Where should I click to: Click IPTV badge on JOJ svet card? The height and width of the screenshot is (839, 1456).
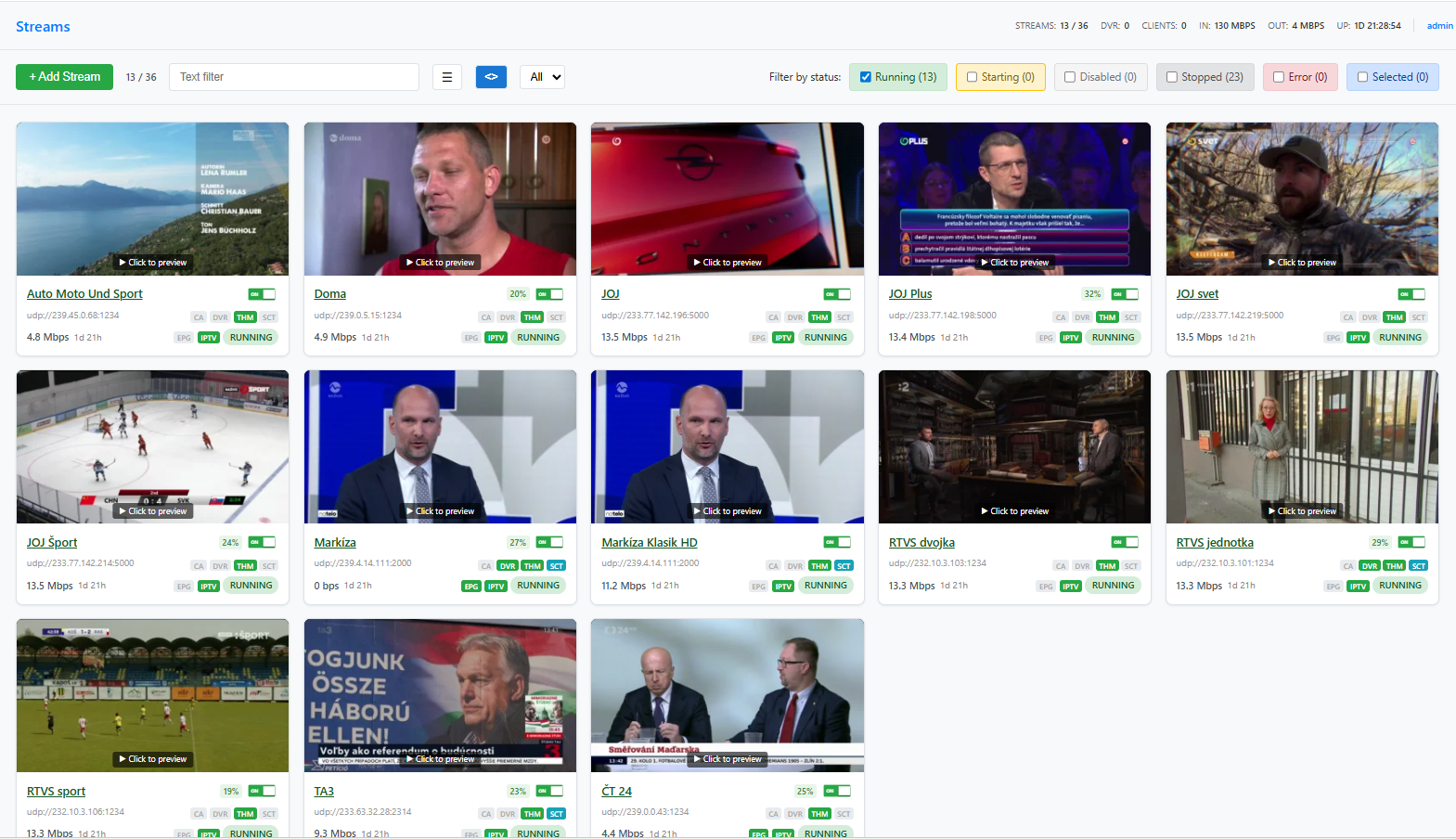coord(1359,338)
